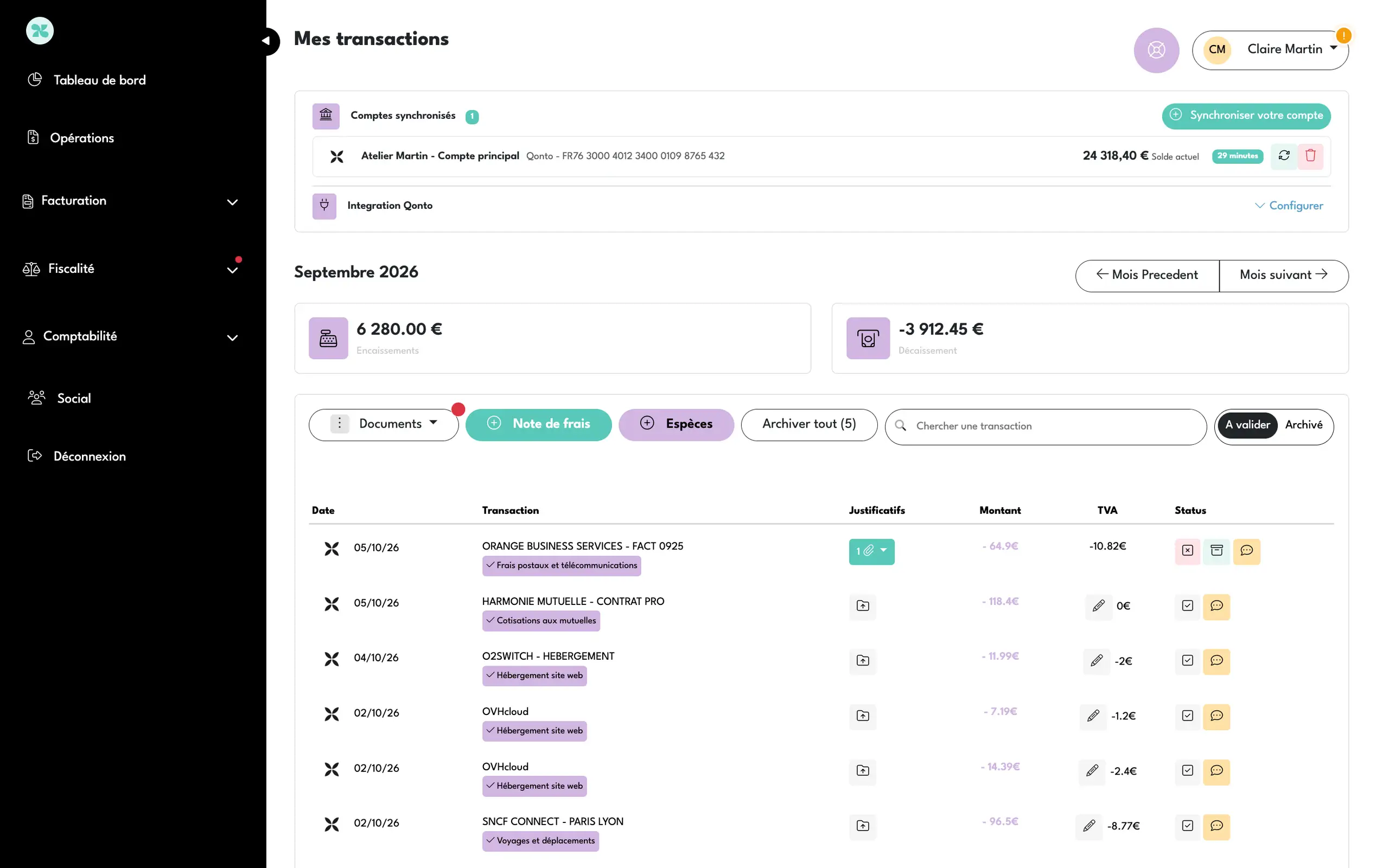1389x868 pixels.
Task: Open the Claire Martin user menu
Action: [1270, 50]
